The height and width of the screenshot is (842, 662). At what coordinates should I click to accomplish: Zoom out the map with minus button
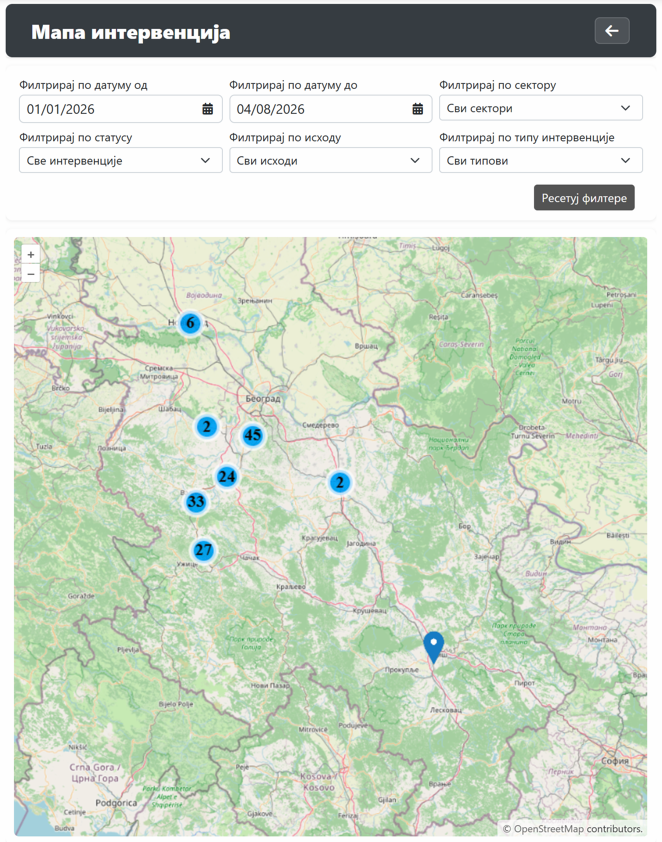[x=31, y=273]
